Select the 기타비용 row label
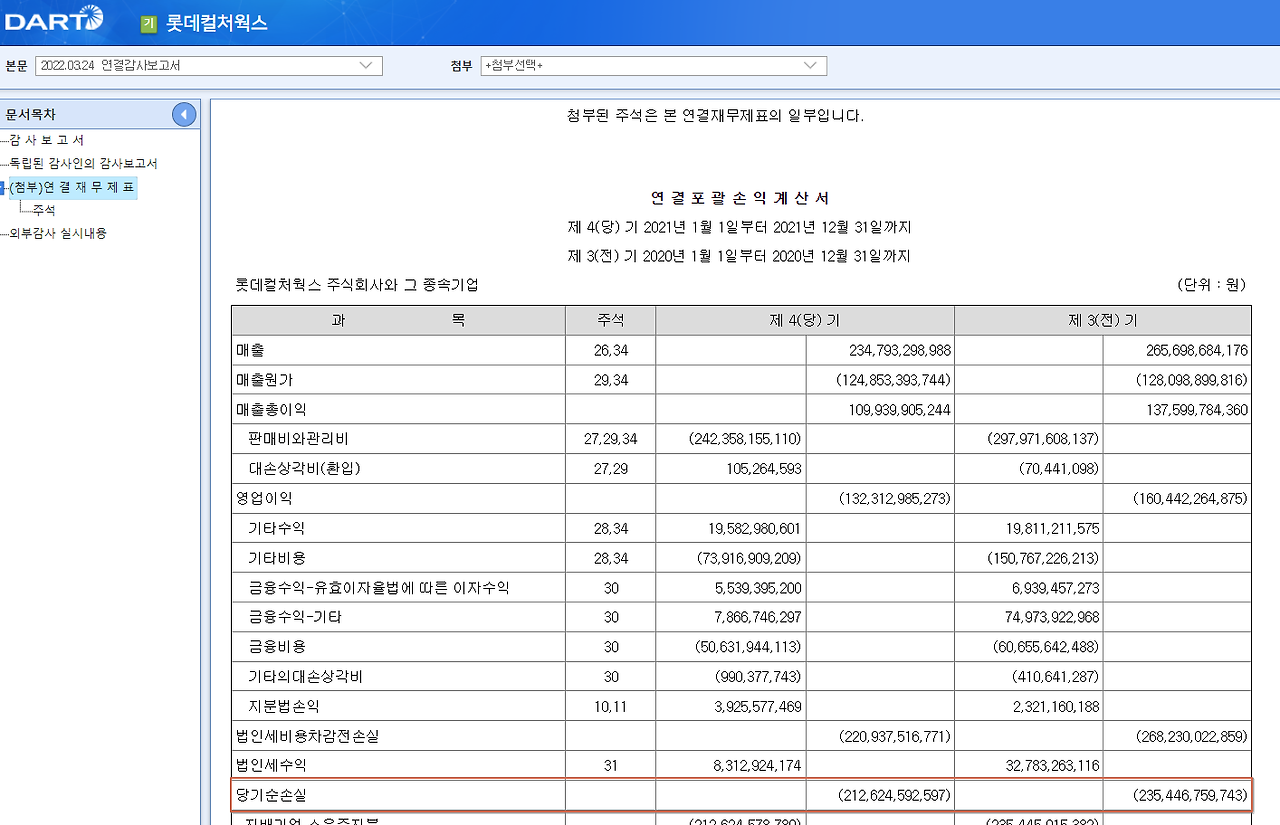Screen dimensions: 1280x825 [277, 558]
